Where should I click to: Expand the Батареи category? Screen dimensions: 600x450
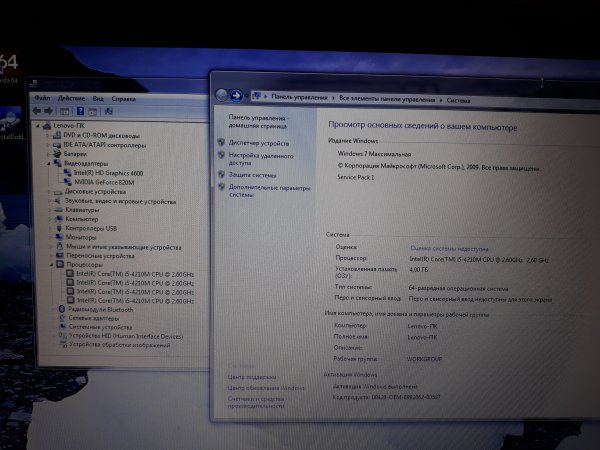(49, 154)
